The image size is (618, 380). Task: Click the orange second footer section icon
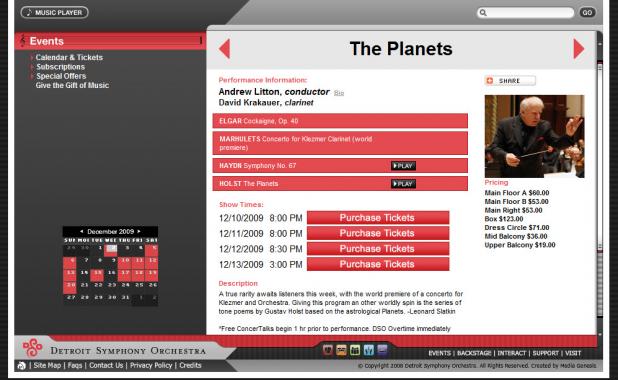[341, 350]
